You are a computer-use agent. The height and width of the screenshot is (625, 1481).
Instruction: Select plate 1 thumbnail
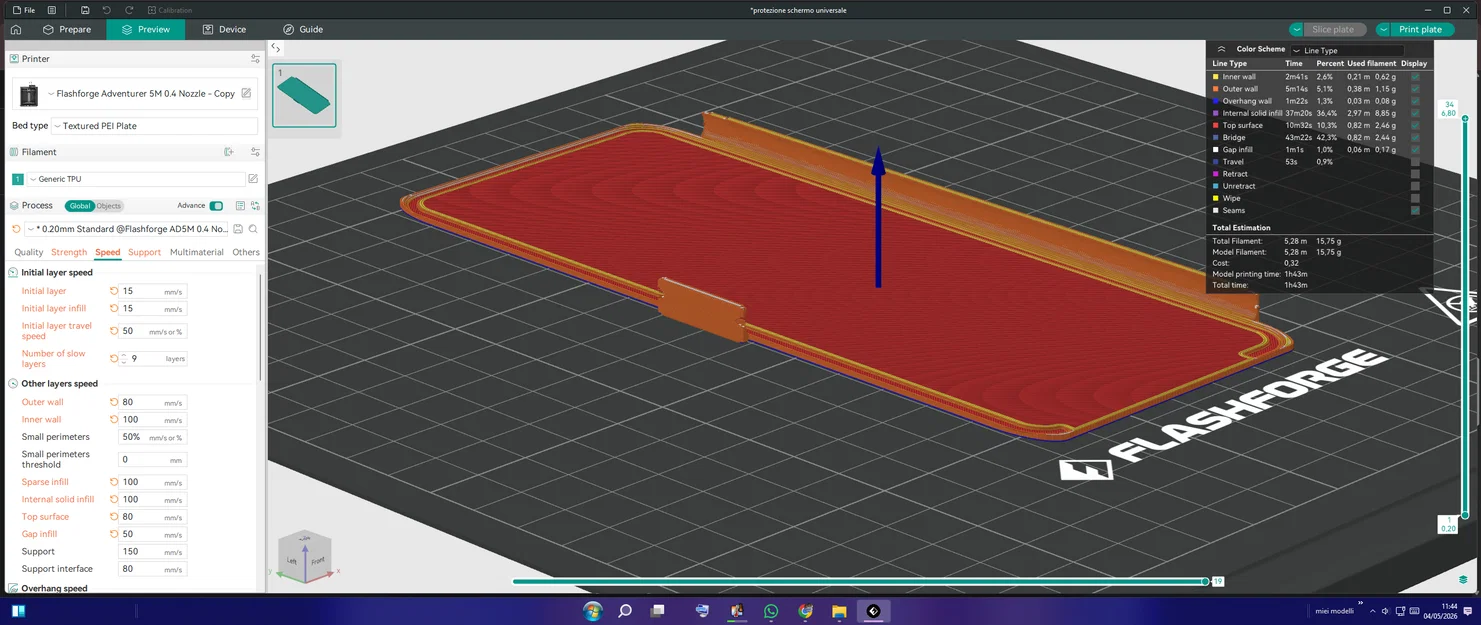(304, 95)
